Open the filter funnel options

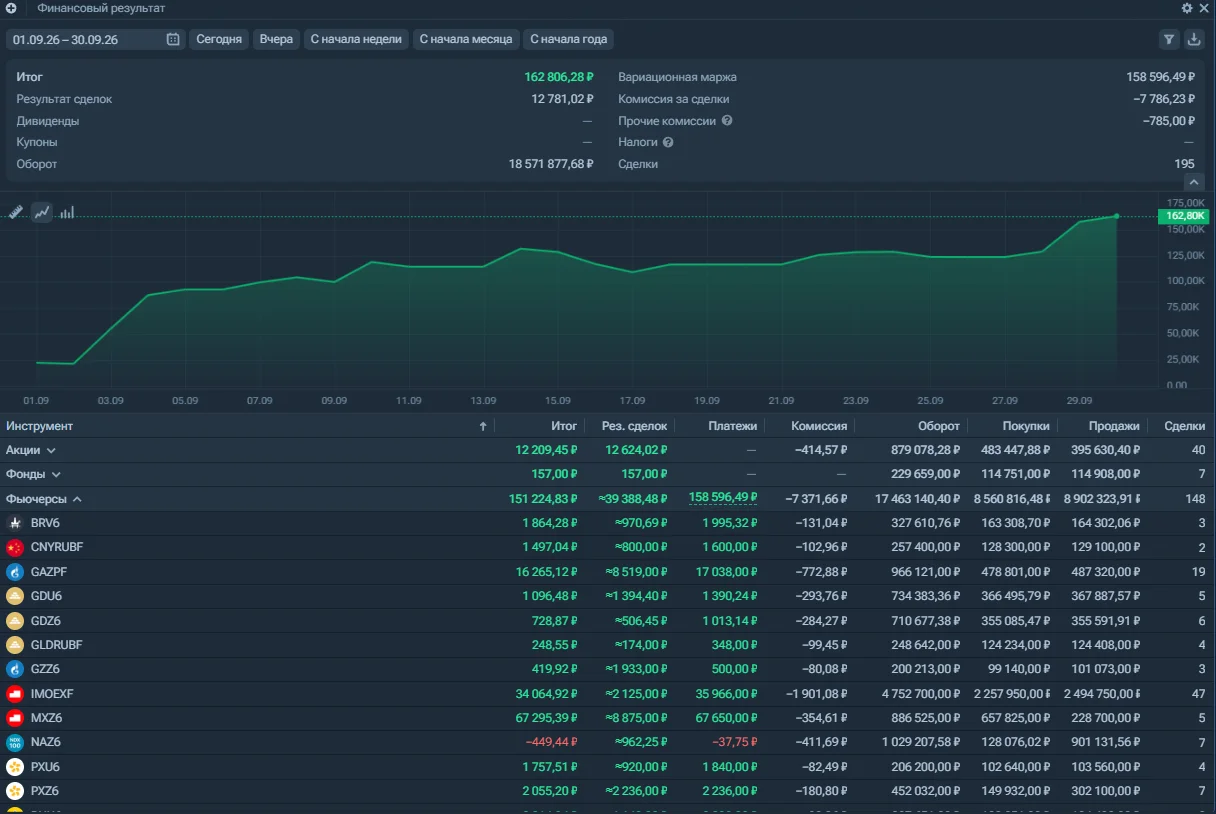coord(1168,39)
